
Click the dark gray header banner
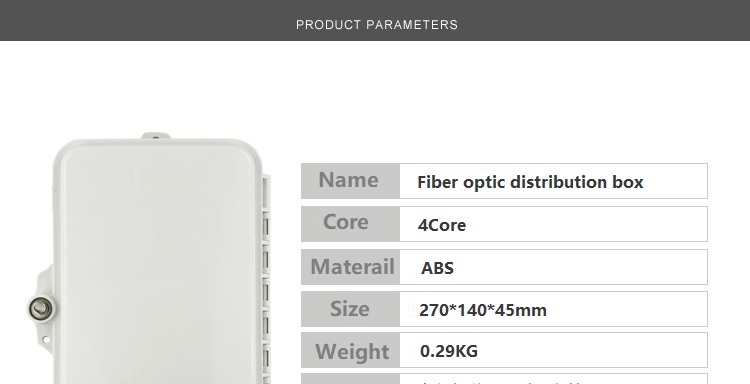tap(375, 20)
